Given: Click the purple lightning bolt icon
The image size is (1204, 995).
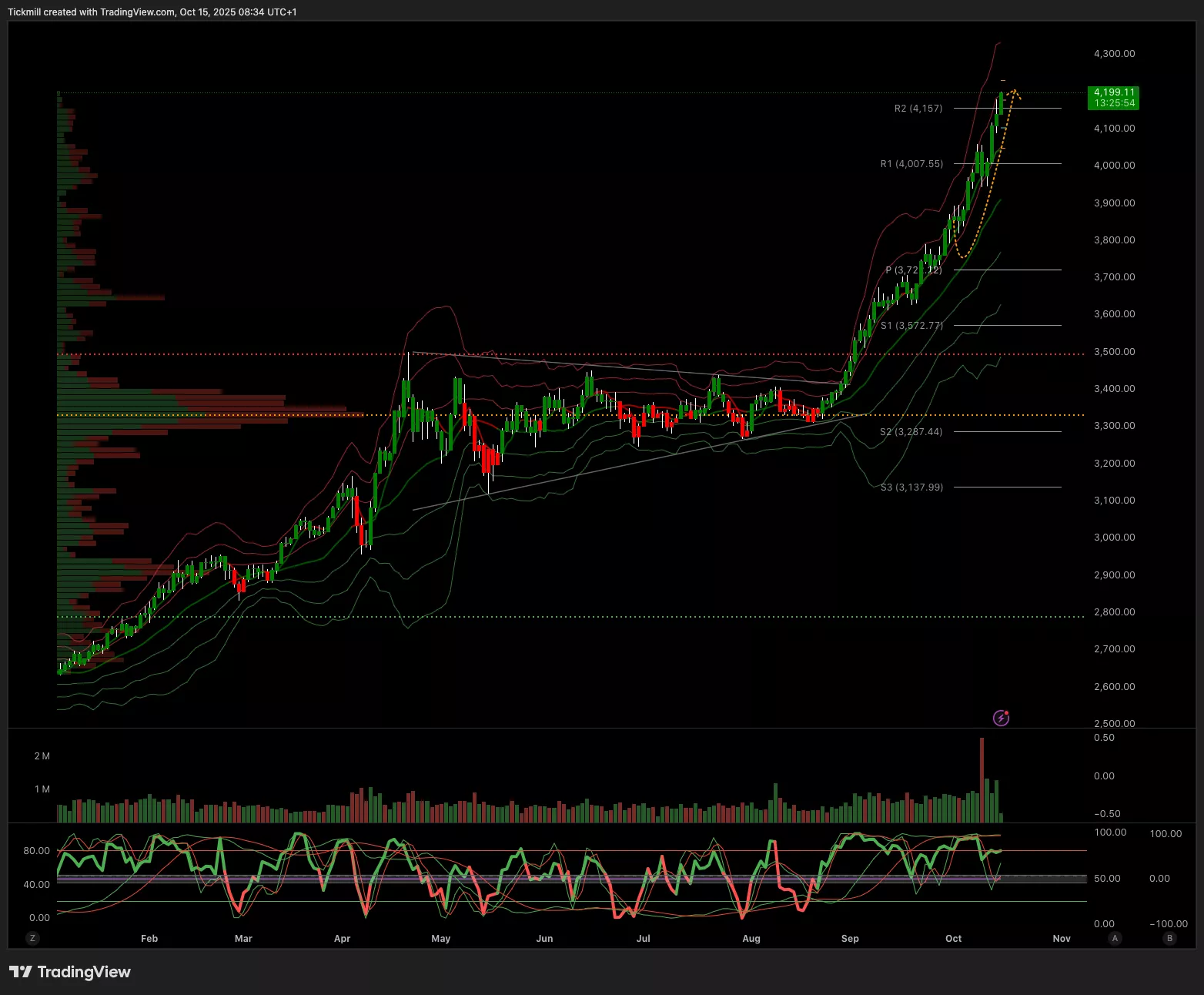Looking at the screenshot, I should (x=1001, y=718).
